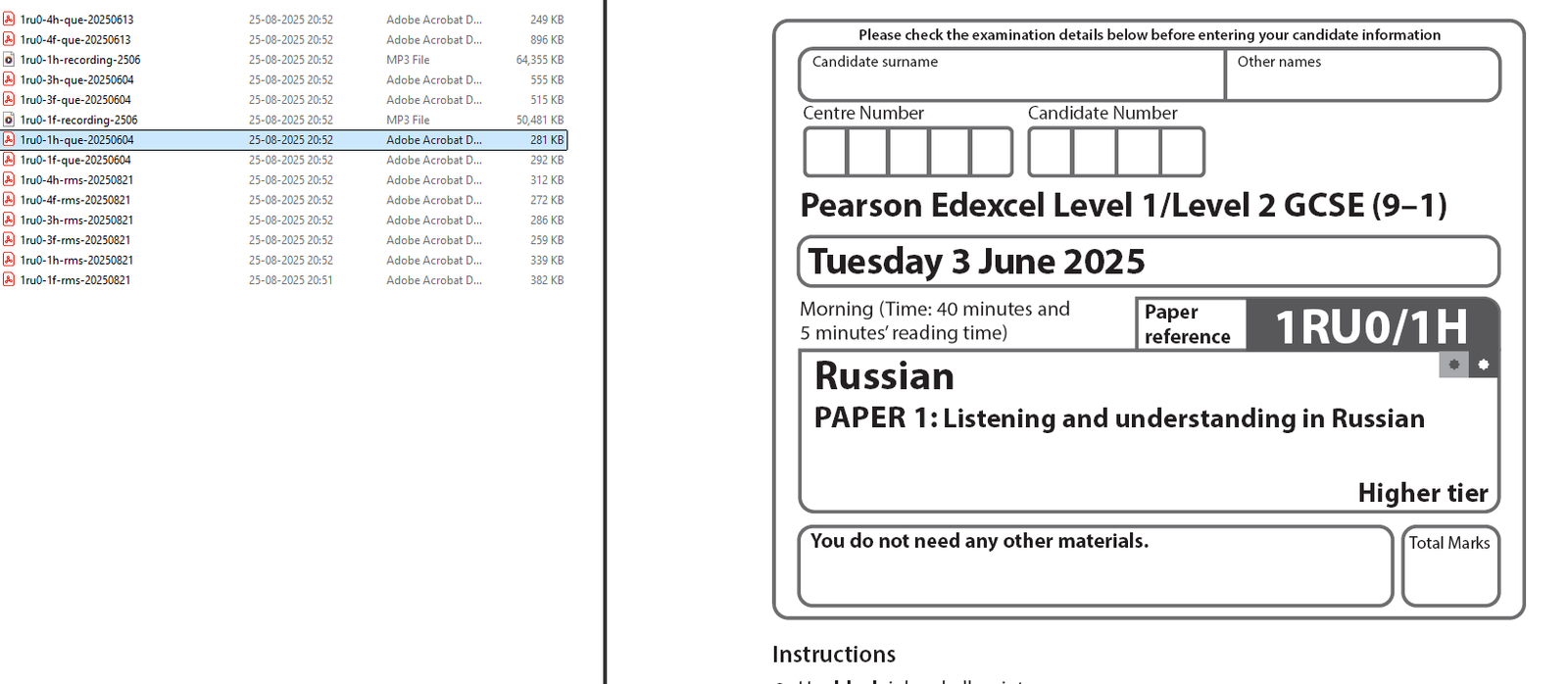Click the 339 KB size value
Image resolution: width=1568 pixels, height=684 pixels.
pos(547,261)
